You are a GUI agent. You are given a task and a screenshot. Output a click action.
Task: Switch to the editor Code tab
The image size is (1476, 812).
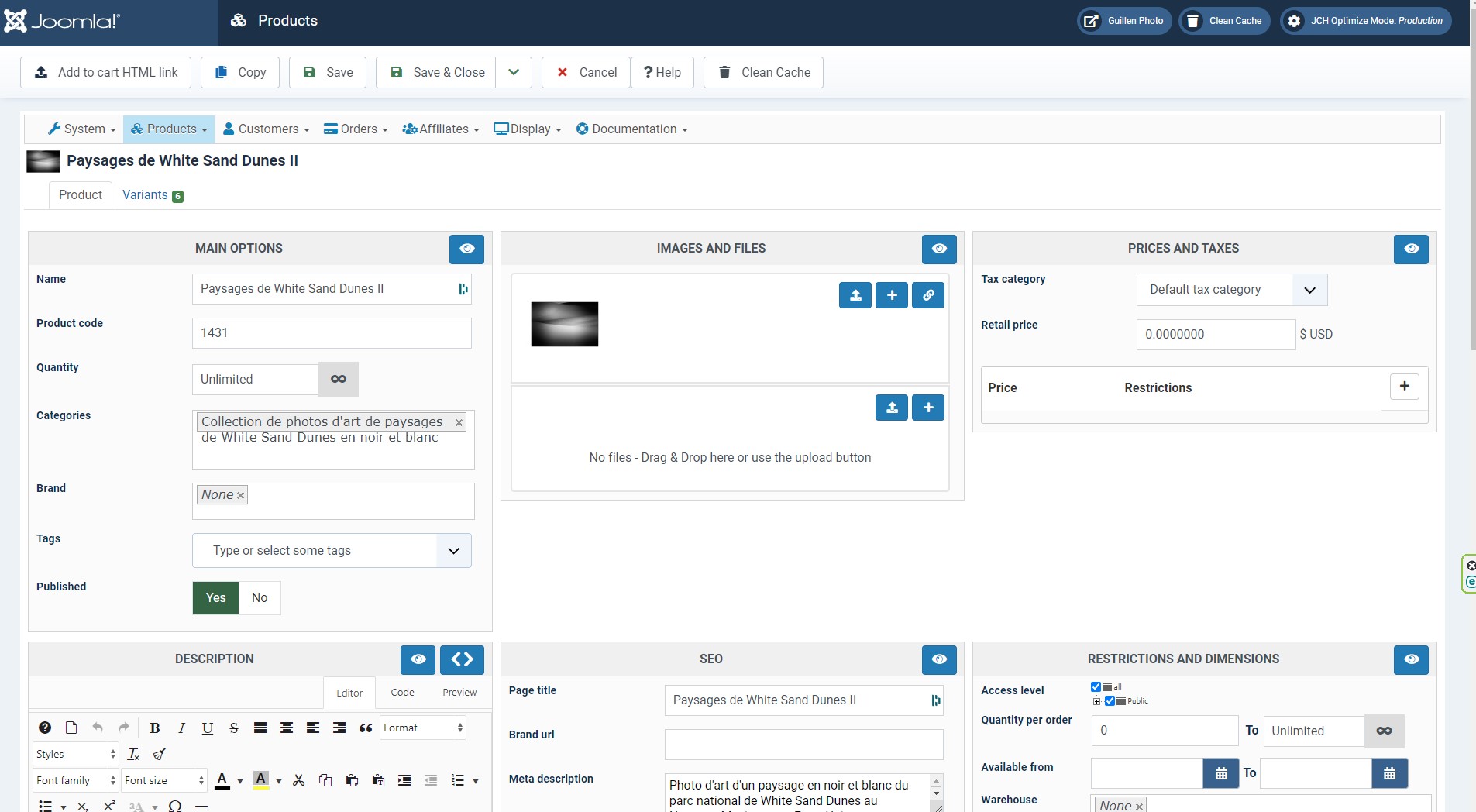click(x=402, y=693)
